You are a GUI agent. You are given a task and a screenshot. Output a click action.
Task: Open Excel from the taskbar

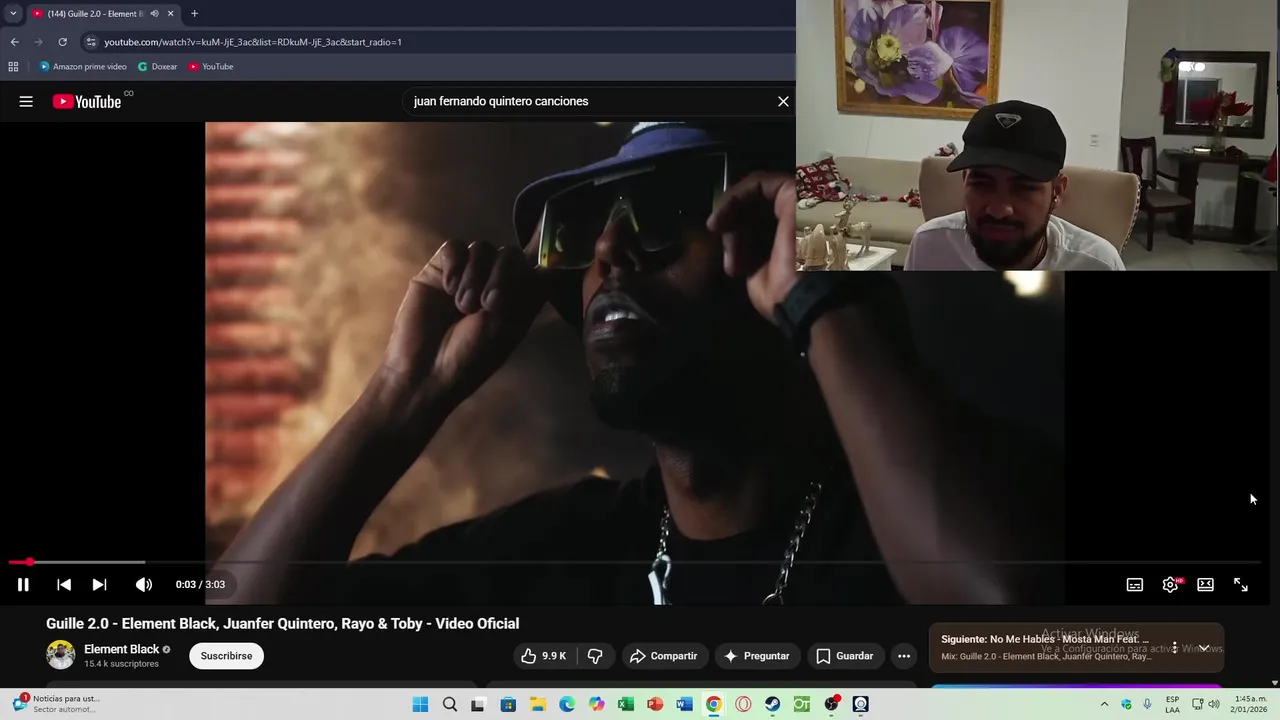625,704
